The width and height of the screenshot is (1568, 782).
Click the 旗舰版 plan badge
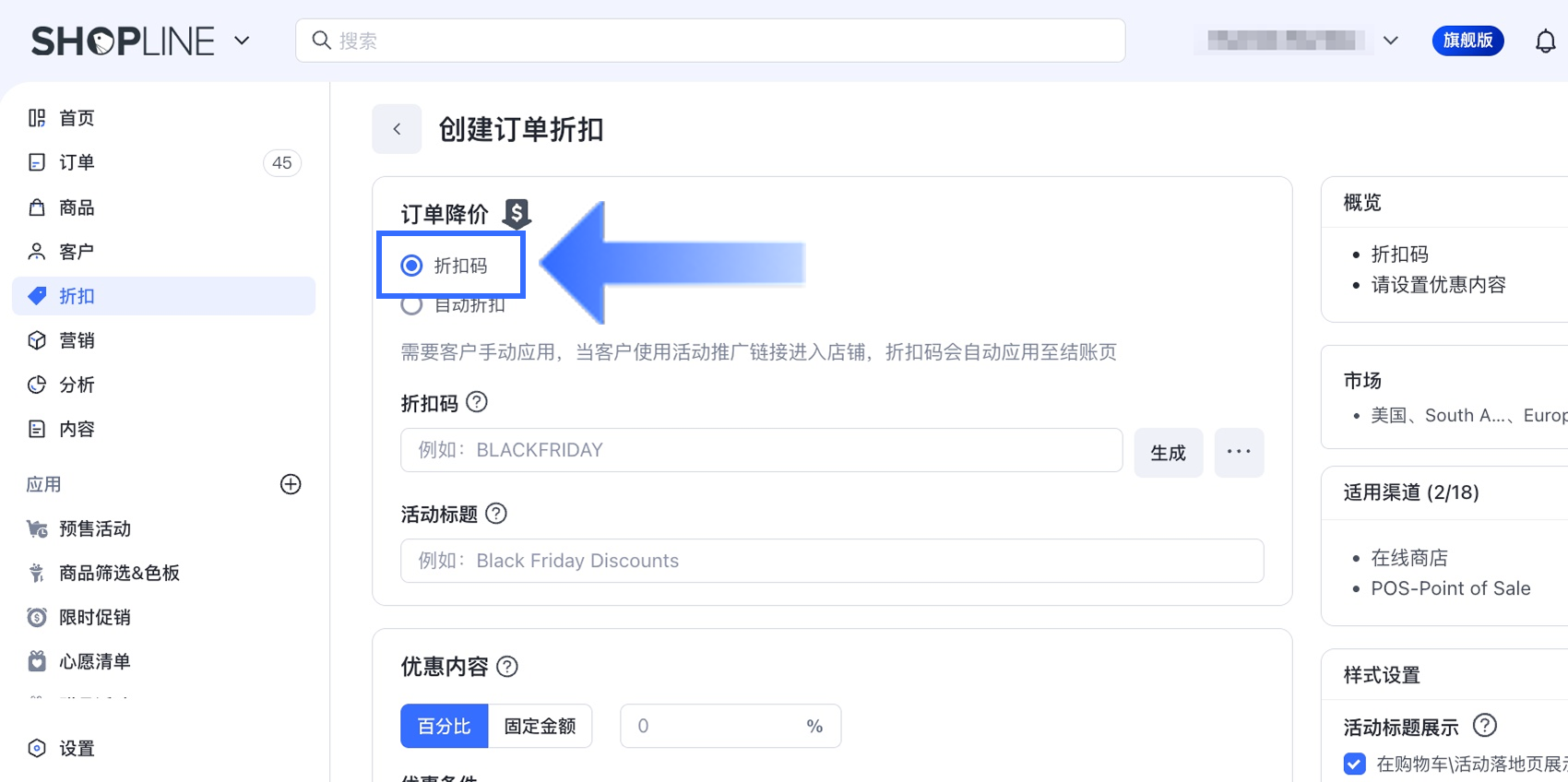coord(1467,41)
